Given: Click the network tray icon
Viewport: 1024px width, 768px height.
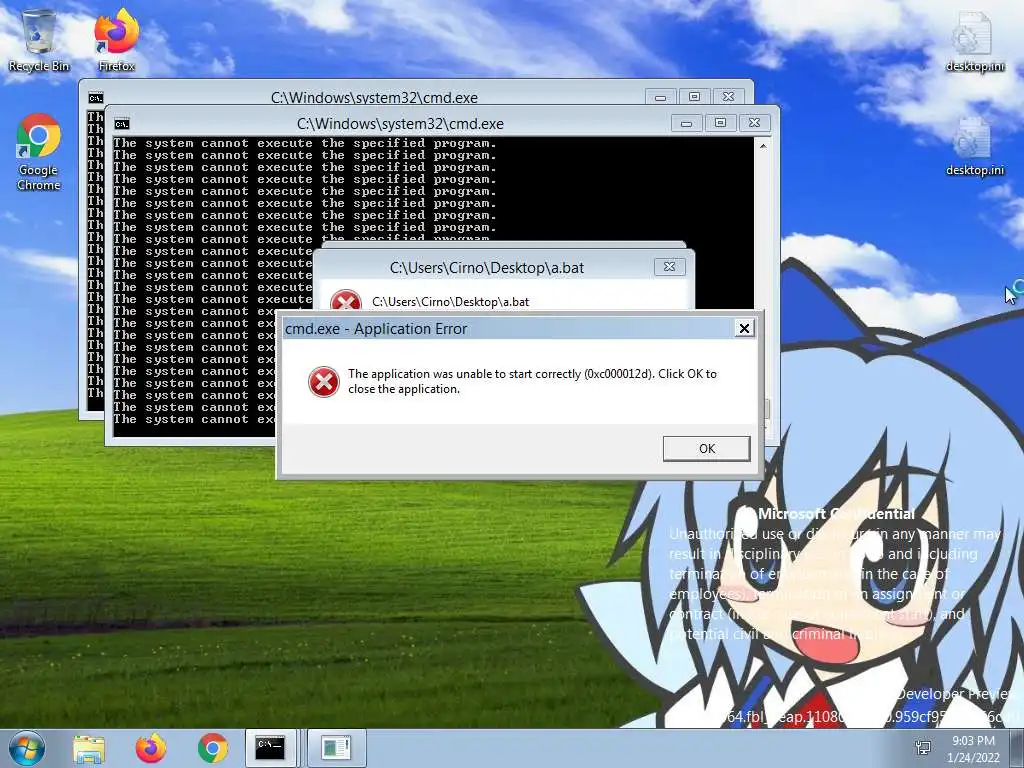Looking at the screenshot, I should [x=923, y=748].
